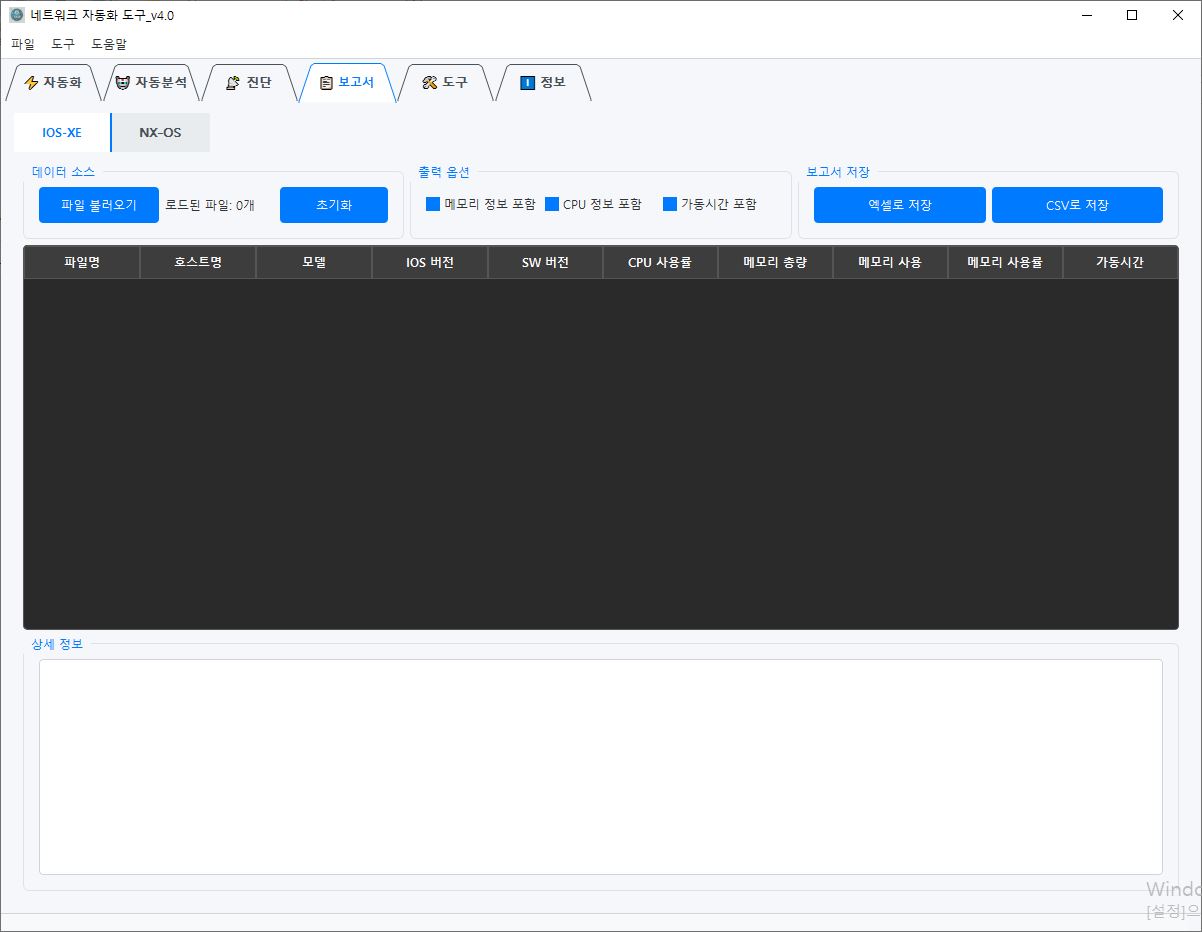Switch to the NX-OS sub-tab

160,132
